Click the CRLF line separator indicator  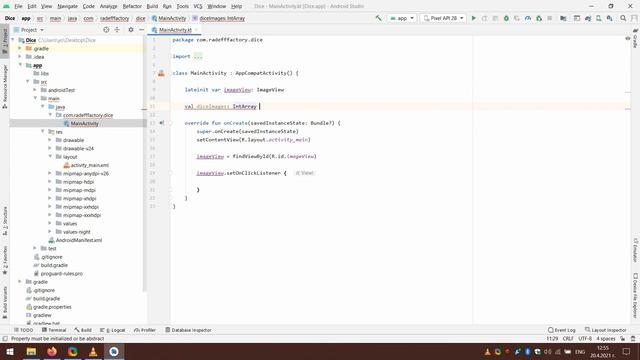tap(568, 338)
